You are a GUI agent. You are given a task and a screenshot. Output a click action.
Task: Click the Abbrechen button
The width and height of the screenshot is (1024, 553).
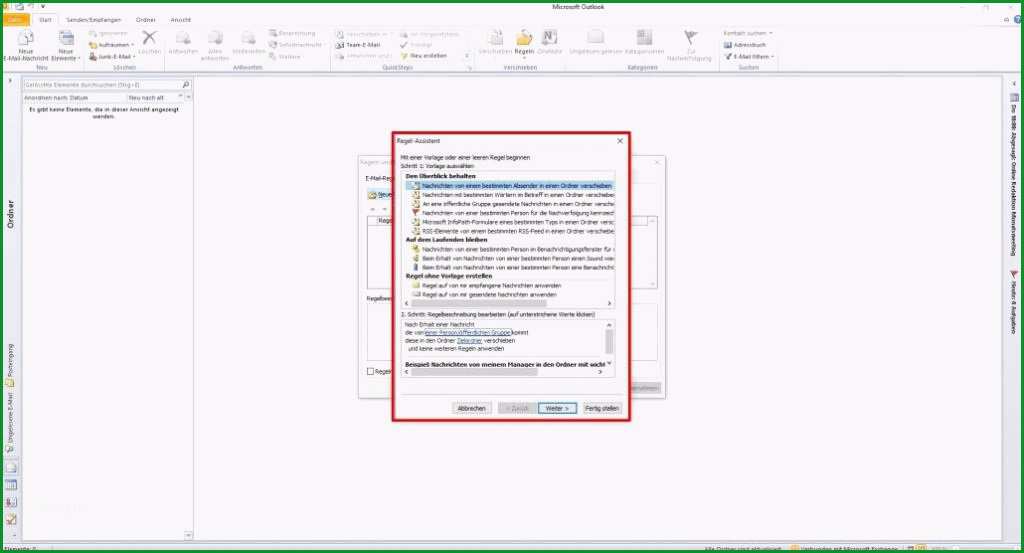(472, 408)
